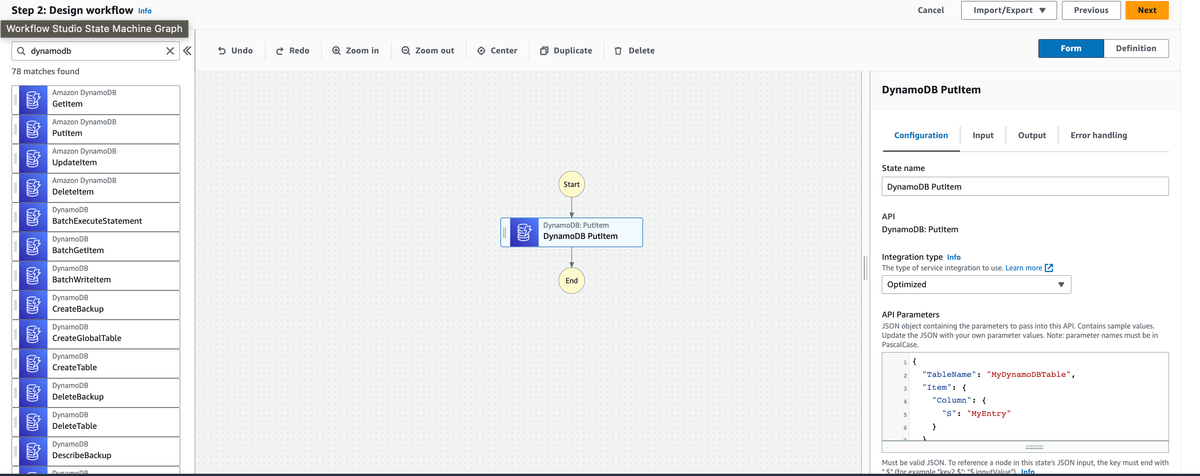Click the 'API Parameters' label
Image resolution: width=1200 pixels, height=476 pixels.
point(911,315)
